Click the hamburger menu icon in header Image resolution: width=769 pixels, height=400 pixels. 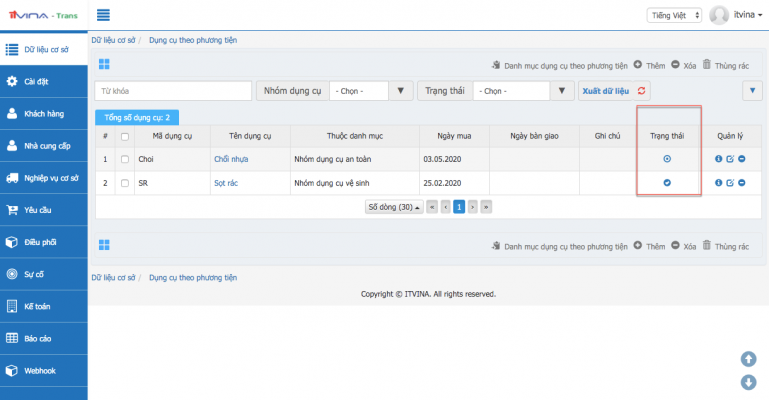103,16
